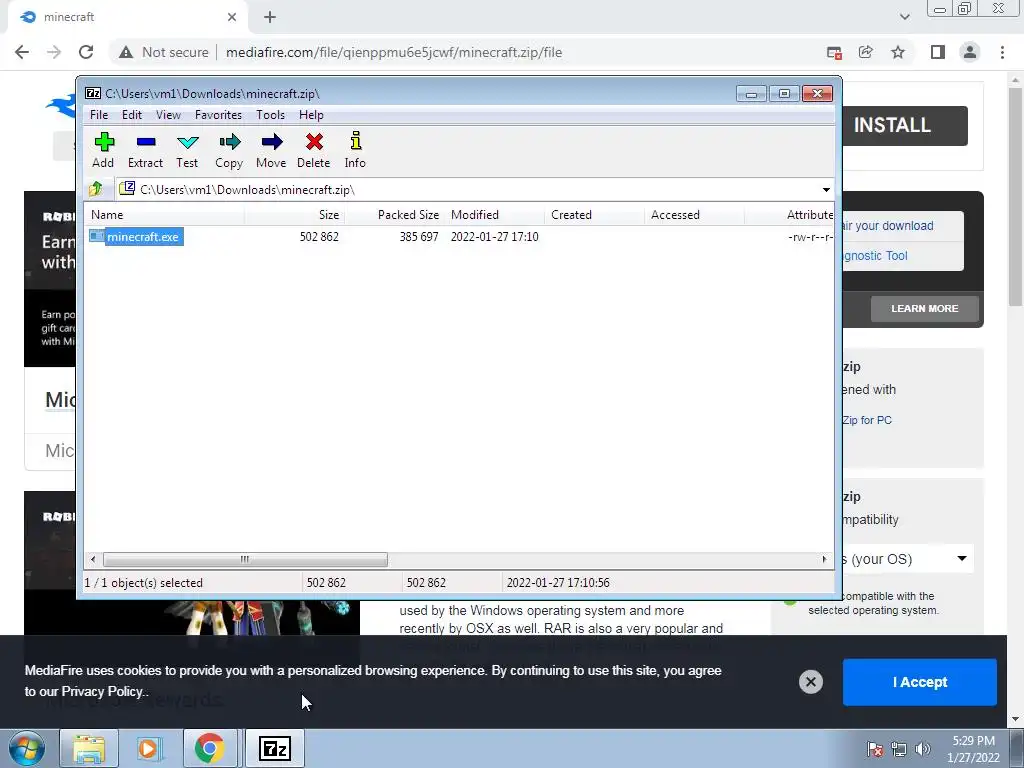Open the Chrome three-dot menu
Screen dimensions: 1024x768
click(x=1002, y=52)
